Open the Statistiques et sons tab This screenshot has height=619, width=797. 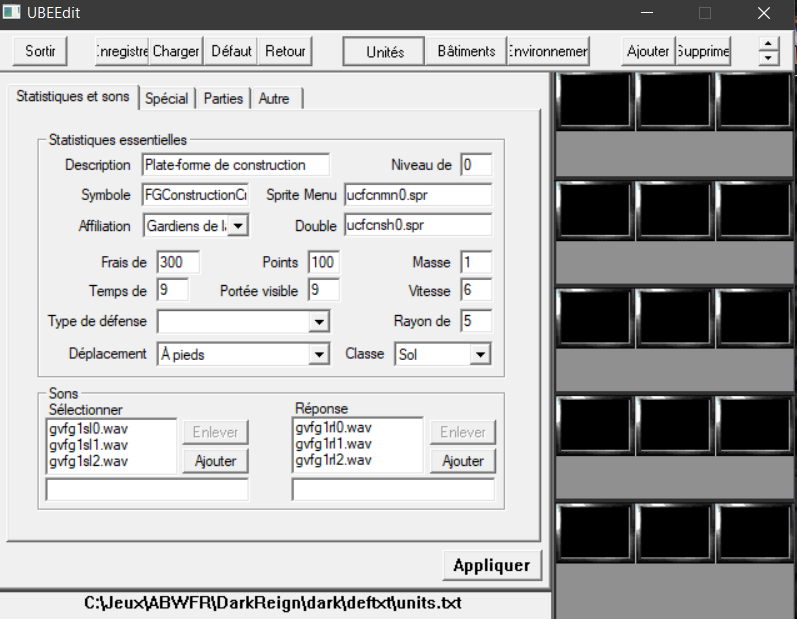coord(73,97)
